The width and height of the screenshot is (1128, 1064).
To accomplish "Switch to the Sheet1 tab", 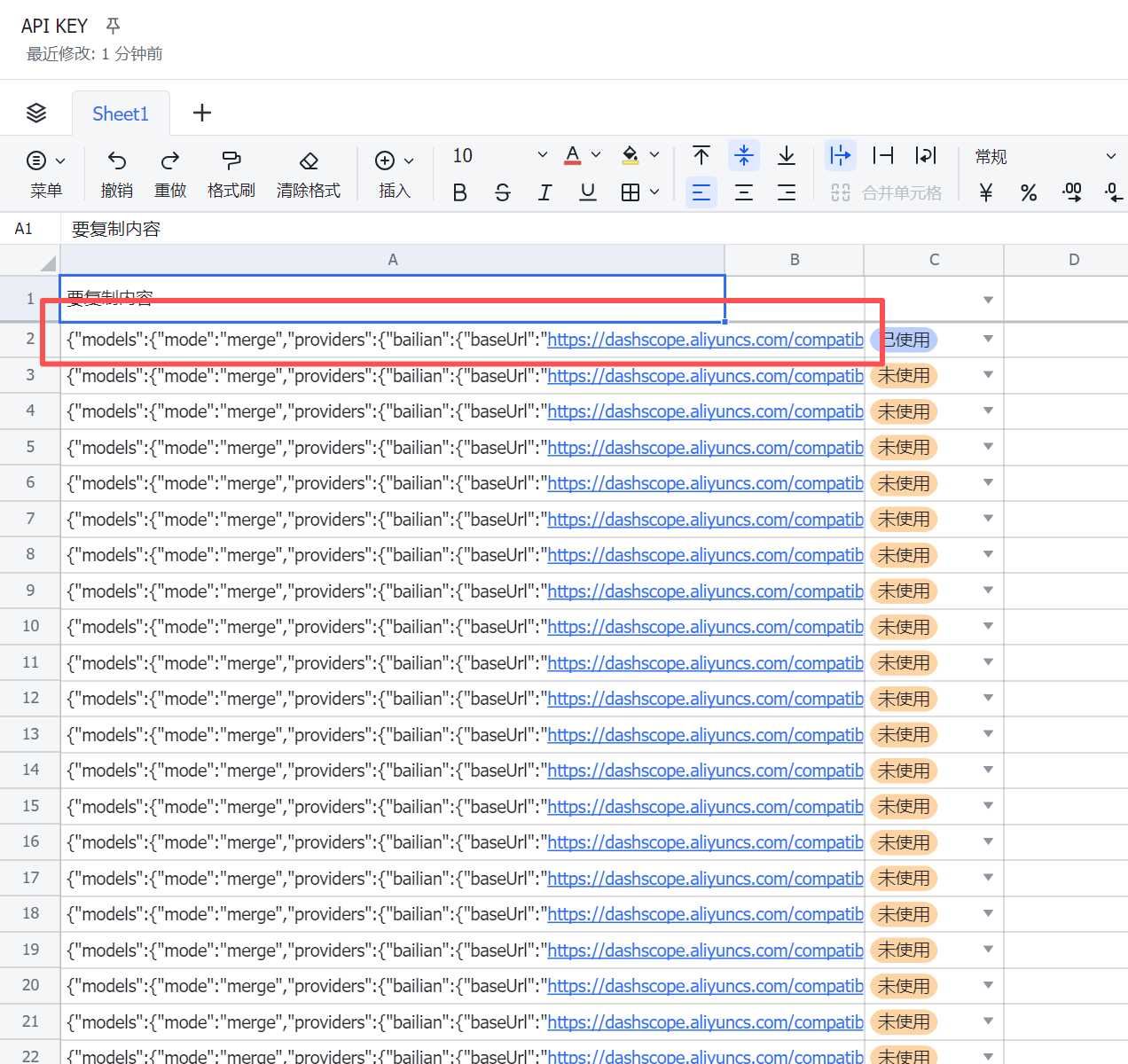I will (x=121, y=113).
